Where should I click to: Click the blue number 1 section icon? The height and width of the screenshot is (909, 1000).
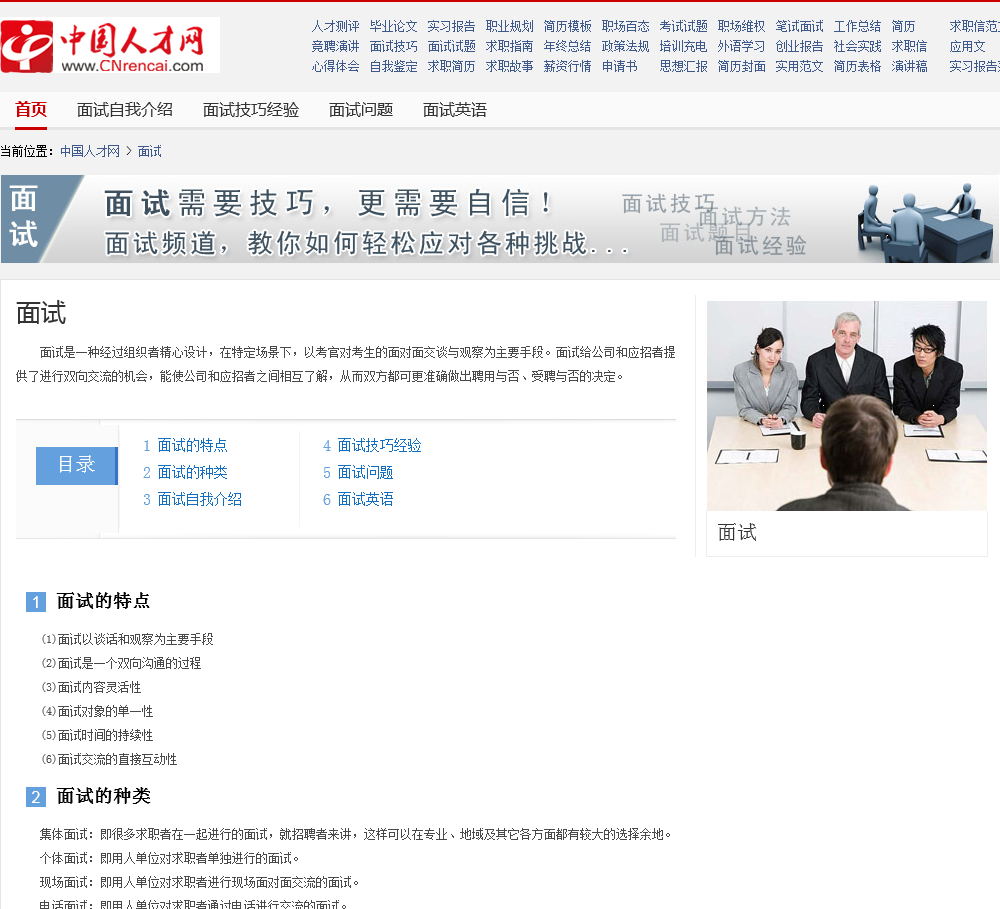tap(36, 602)
